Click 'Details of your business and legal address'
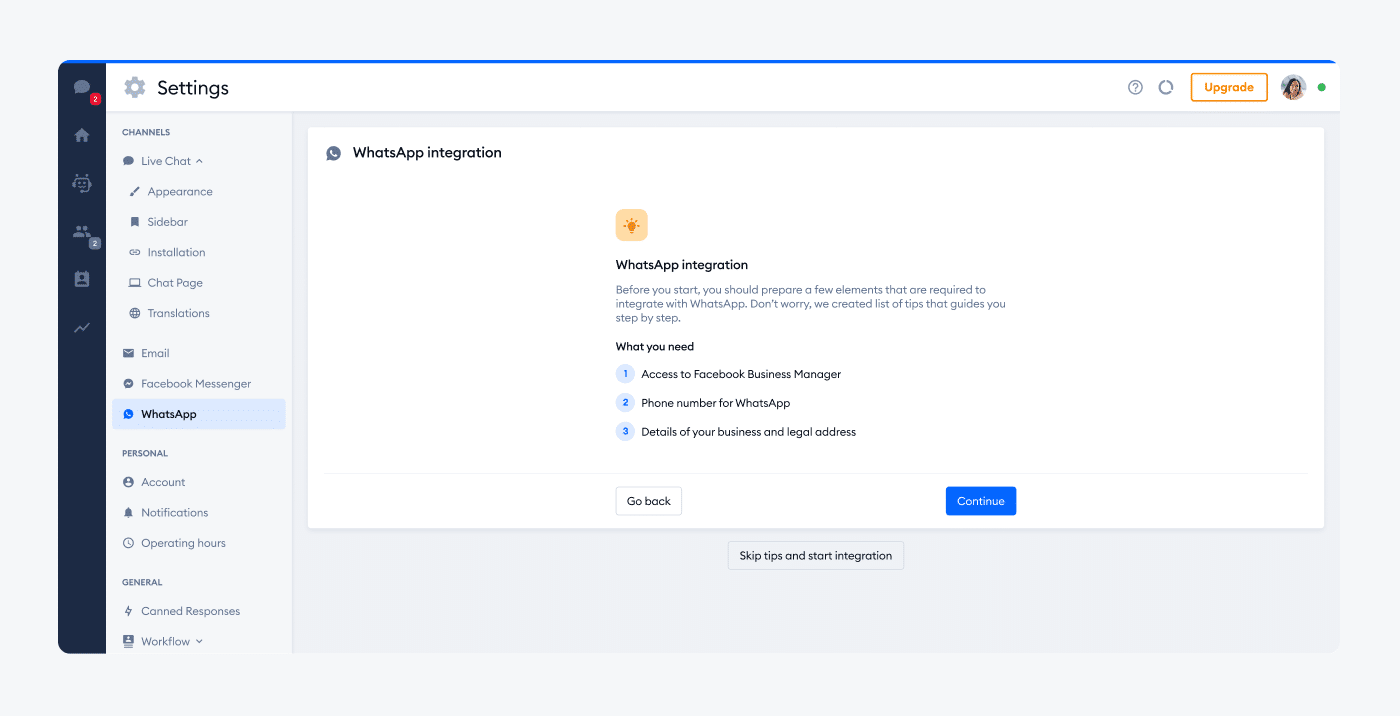Viewport: 1400px width, 716px height. point(748,432)
